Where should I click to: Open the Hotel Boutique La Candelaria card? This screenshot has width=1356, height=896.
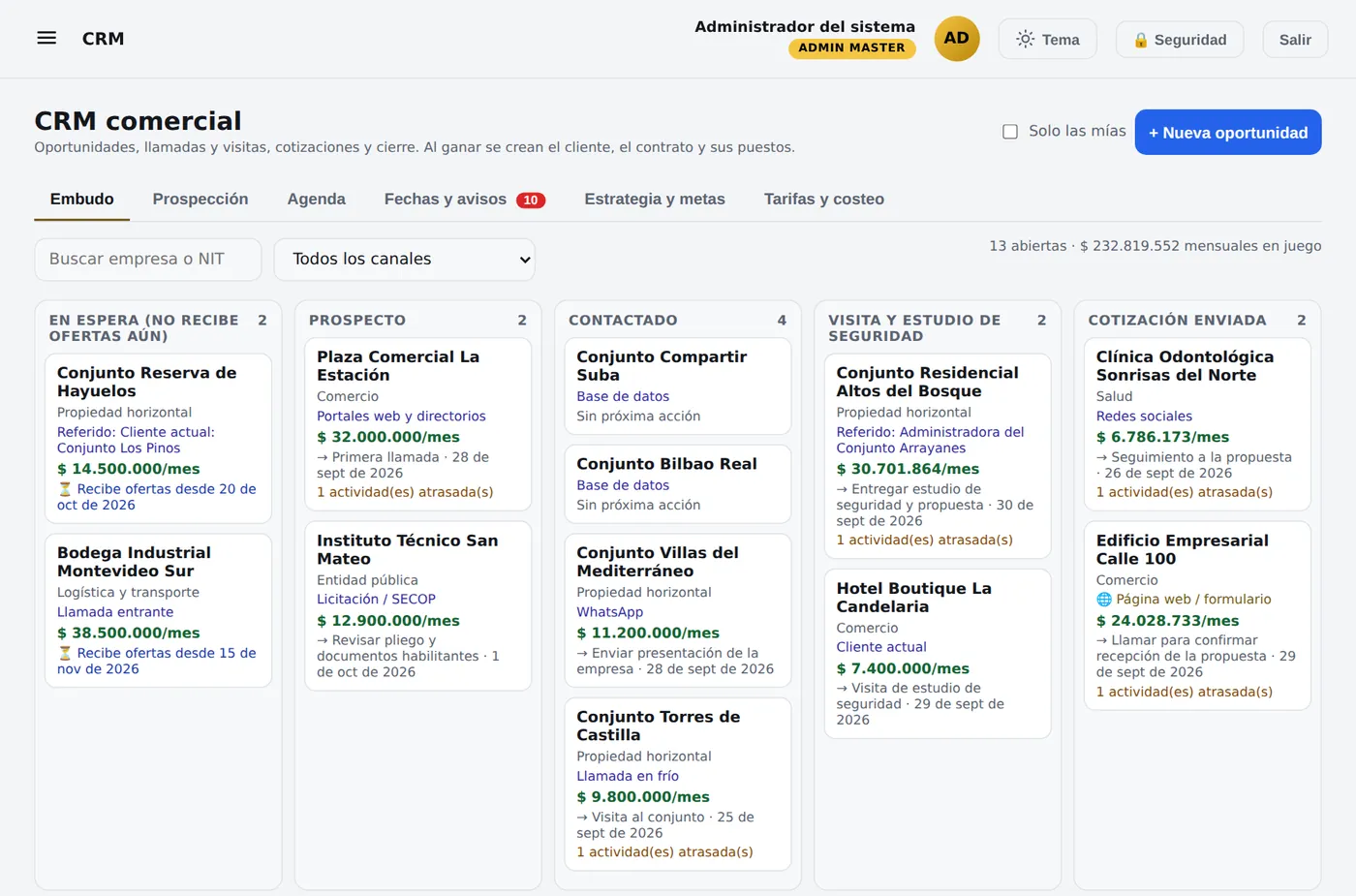coord(938,654)
